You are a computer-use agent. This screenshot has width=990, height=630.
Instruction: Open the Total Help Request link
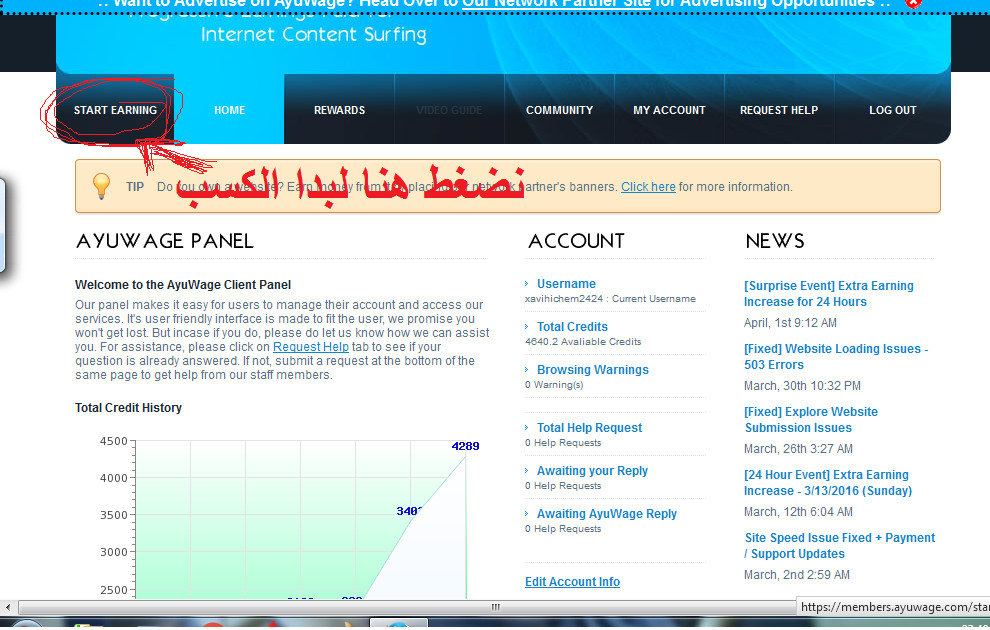pyautogui.click(x=589, y=428)
